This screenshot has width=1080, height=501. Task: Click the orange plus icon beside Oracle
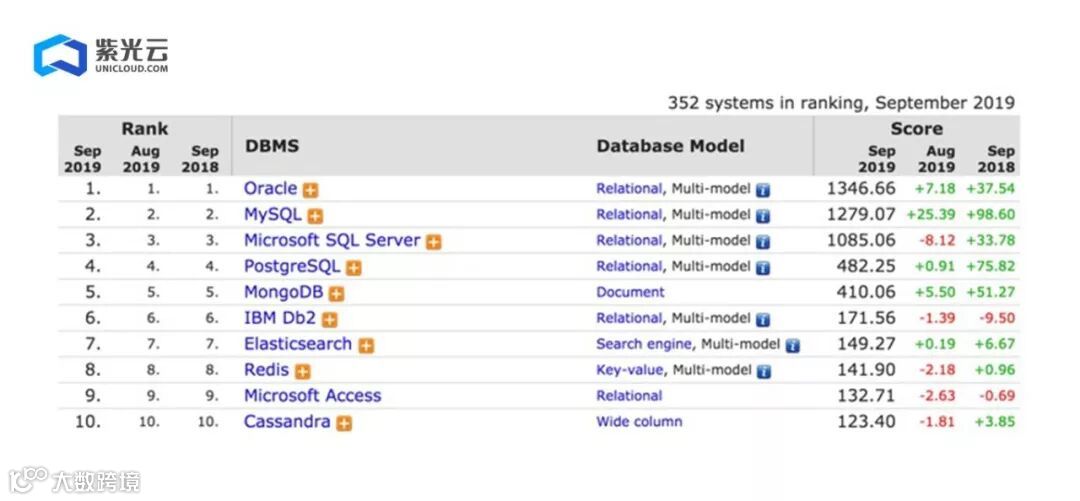click(x=311, y=190)
